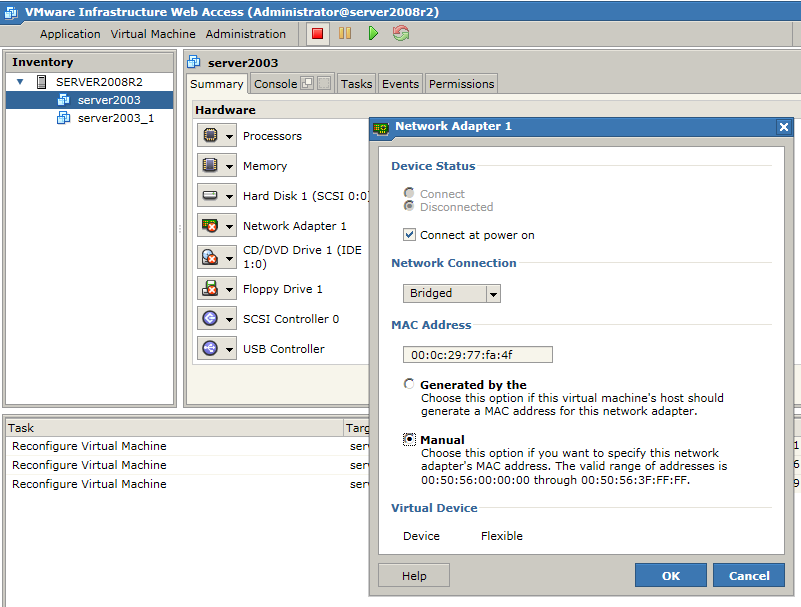The width and height of the screenshot is (801, 607).
Task: Click the MAC address input field
Action: point(477,354)
